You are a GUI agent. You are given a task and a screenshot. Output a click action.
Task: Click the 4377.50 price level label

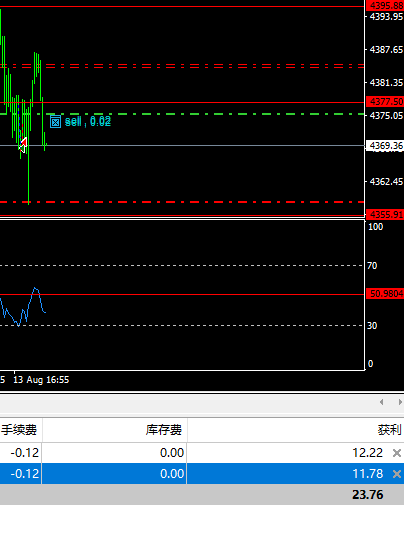tap(385, 102)
